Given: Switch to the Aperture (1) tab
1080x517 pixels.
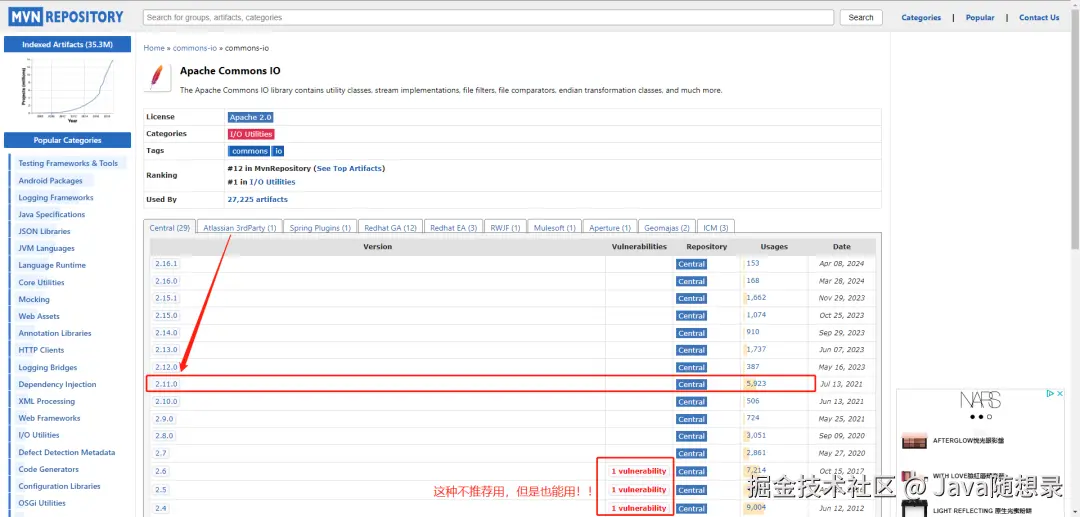Looking at the screenshot, I should (x=610, y=228).
